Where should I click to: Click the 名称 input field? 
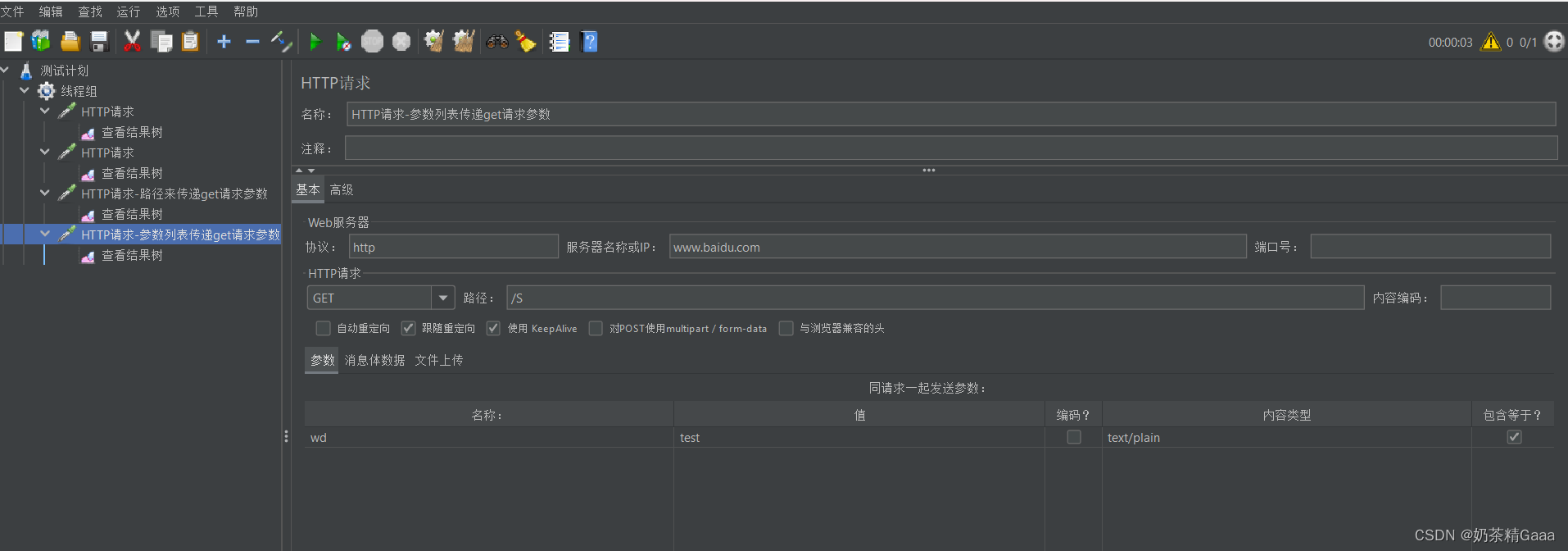[x=950, y=114]
